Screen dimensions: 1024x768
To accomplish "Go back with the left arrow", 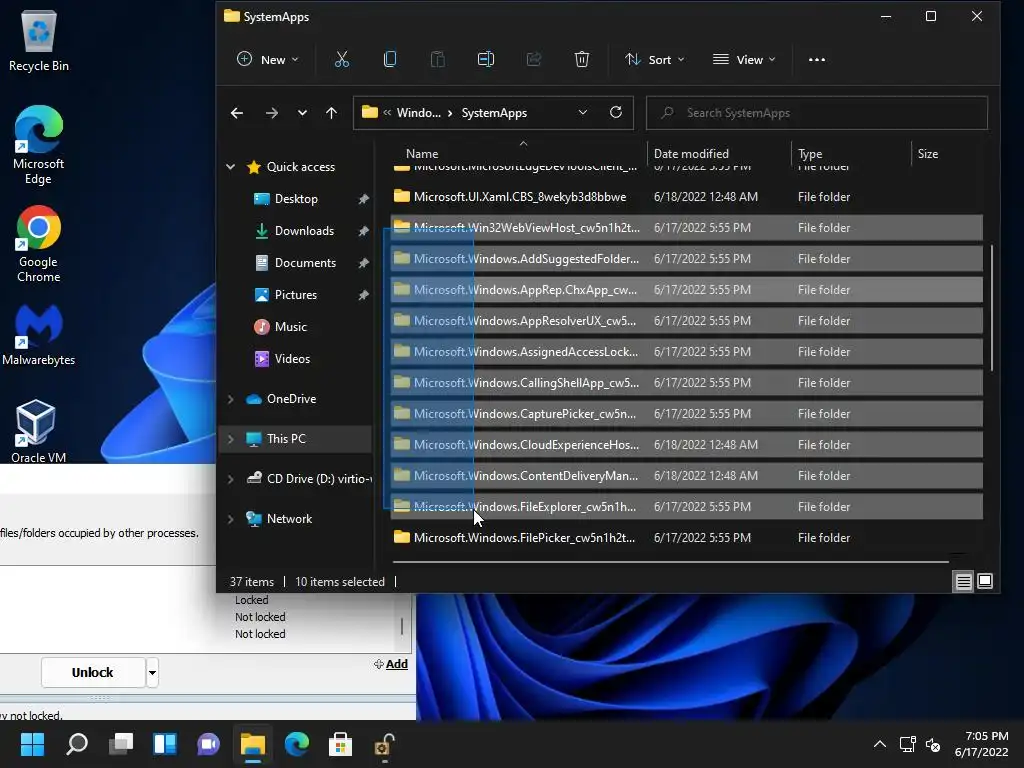I will click(237, 113).
